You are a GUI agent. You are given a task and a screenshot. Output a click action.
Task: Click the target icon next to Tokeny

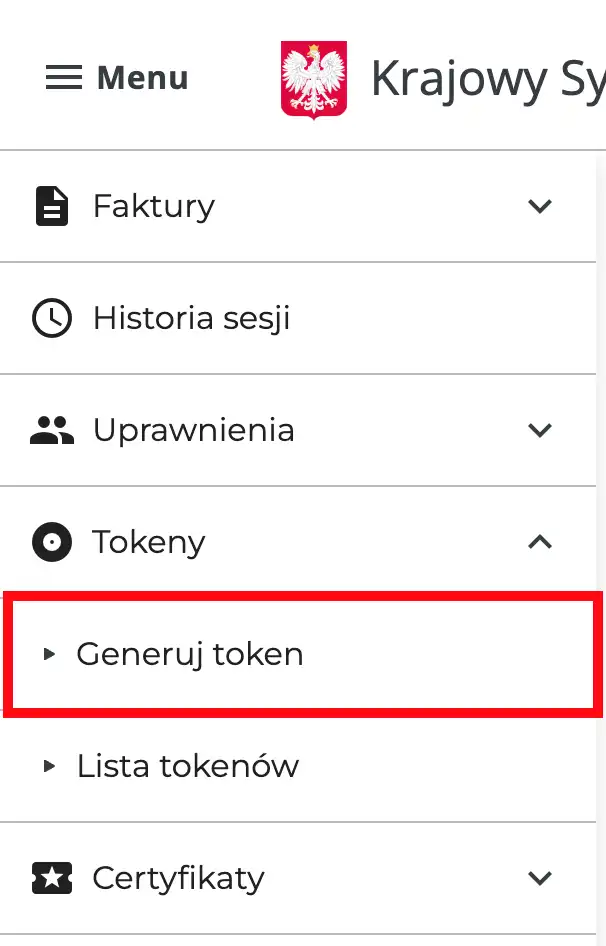tap(51, 542)
